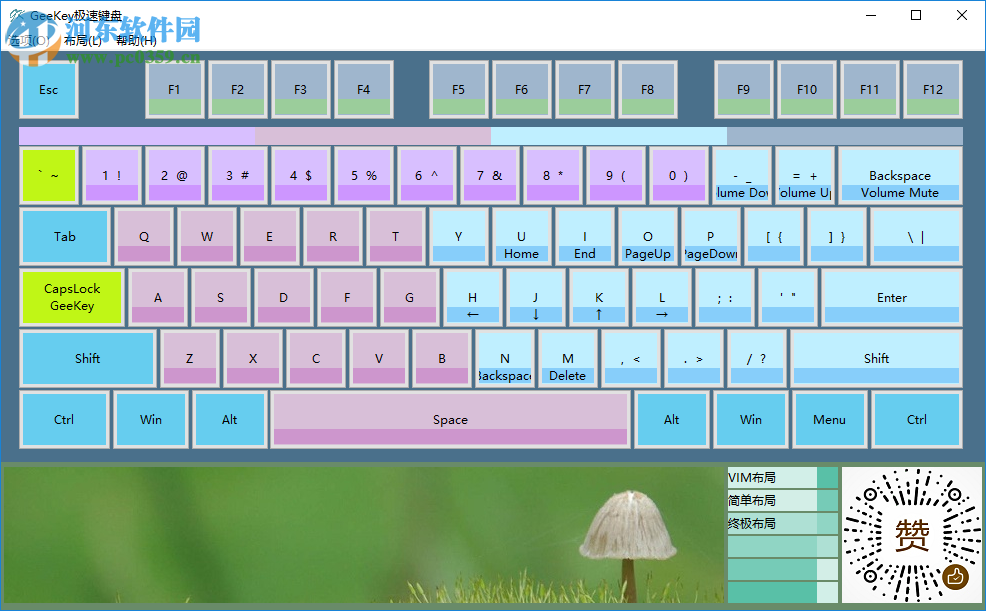Click the 赞 QR code image
Viewport: 986px width, 611px height.
[x=912, y=535]
